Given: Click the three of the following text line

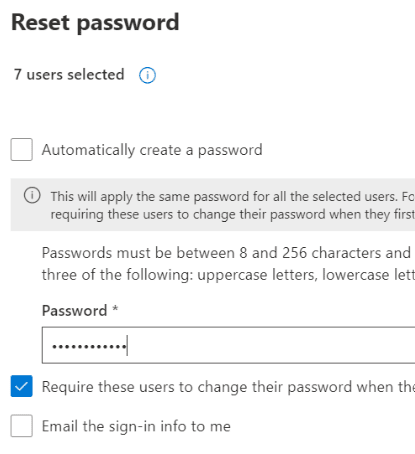Looking at the screenshot, I should click(228, 275).
